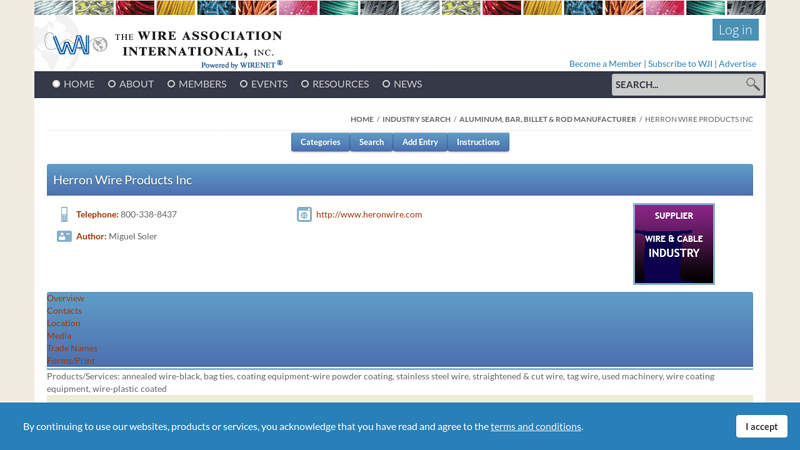Follow the Become a Member link
This screenshot has width=800, height=450.
click(605, 64)
